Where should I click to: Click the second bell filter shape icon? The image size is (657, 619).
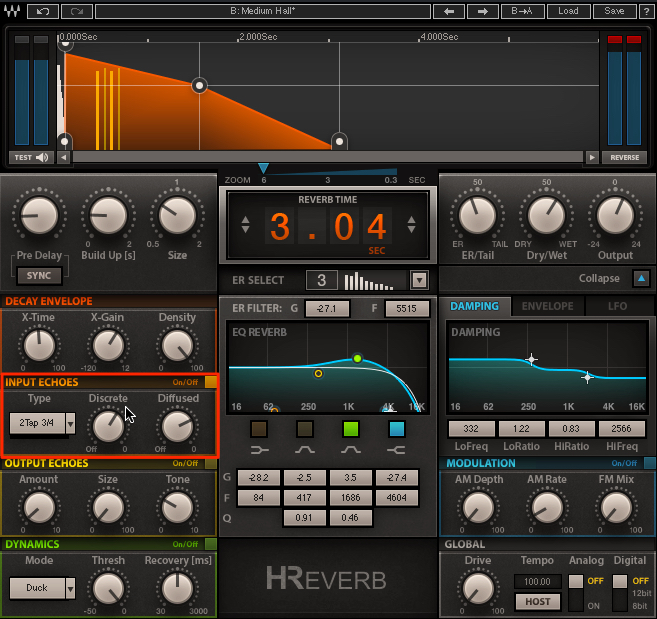tap(351, 450)
